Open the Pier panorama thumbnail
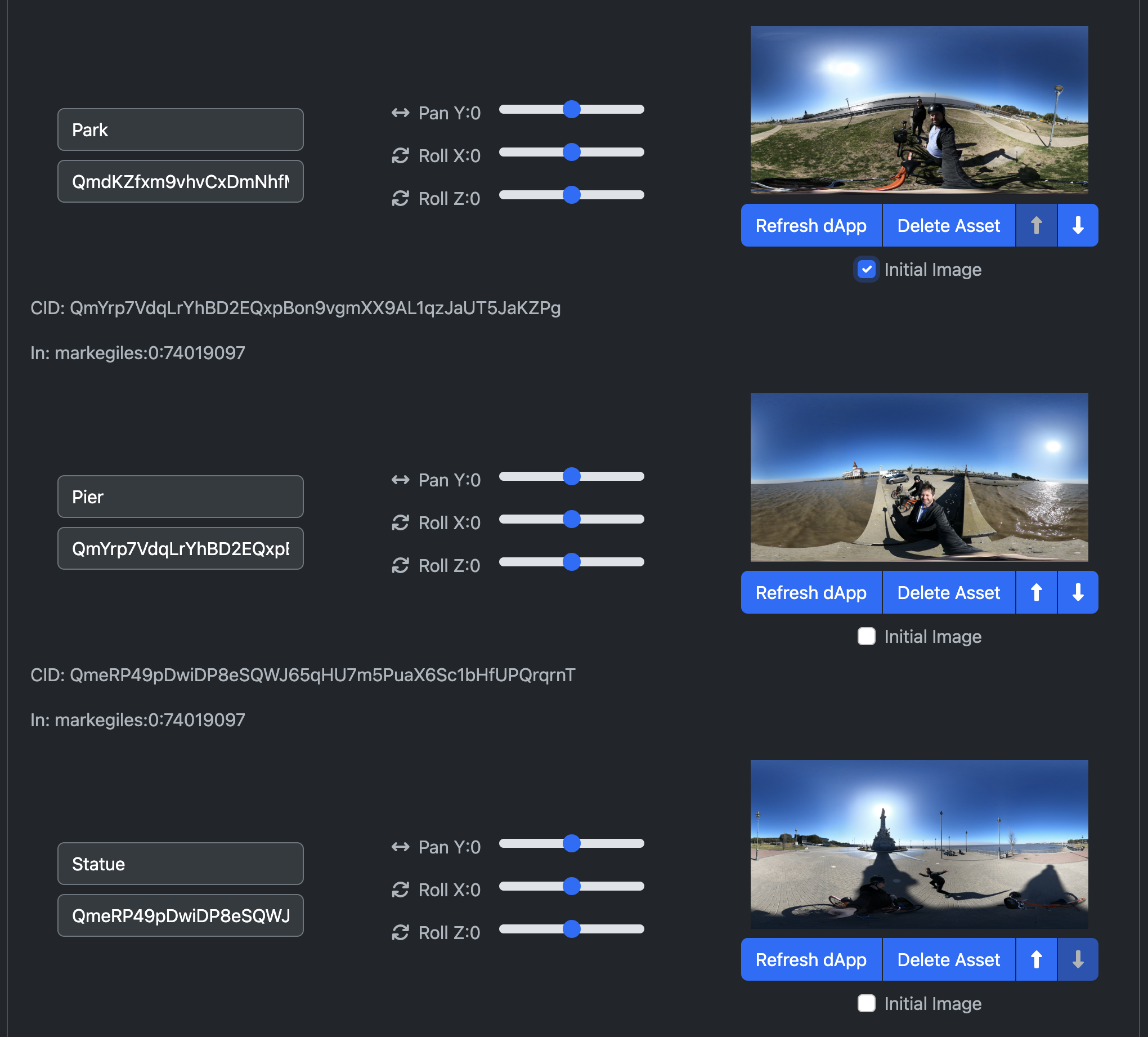 pyautogui.click(x=919, y=477)
